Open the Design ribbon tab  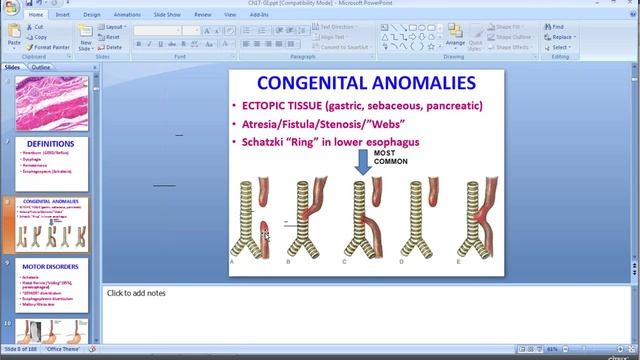(x=92, y=15)
